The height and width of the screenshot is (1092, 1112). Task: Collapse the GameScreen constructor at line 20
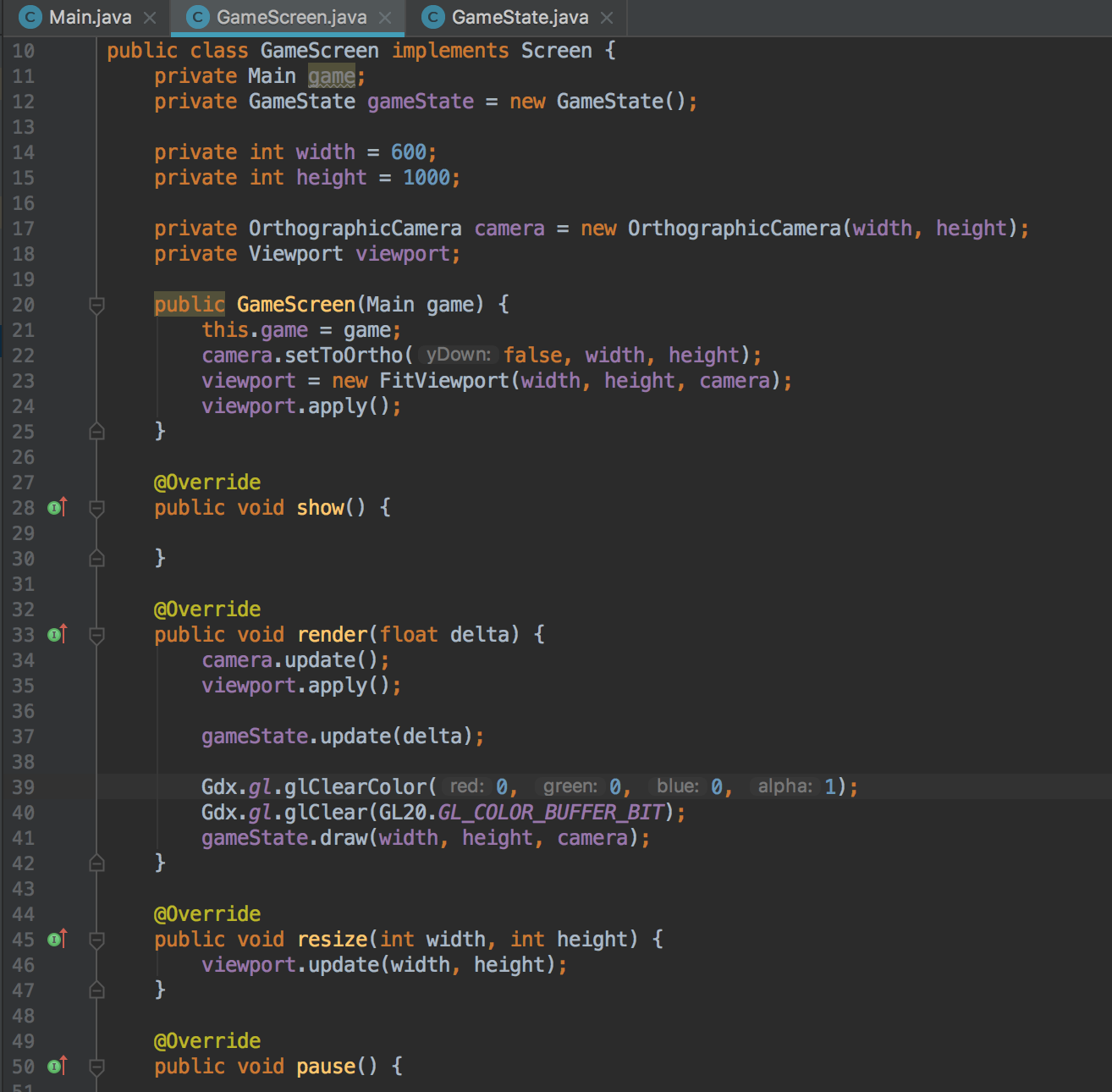[97, 305]
